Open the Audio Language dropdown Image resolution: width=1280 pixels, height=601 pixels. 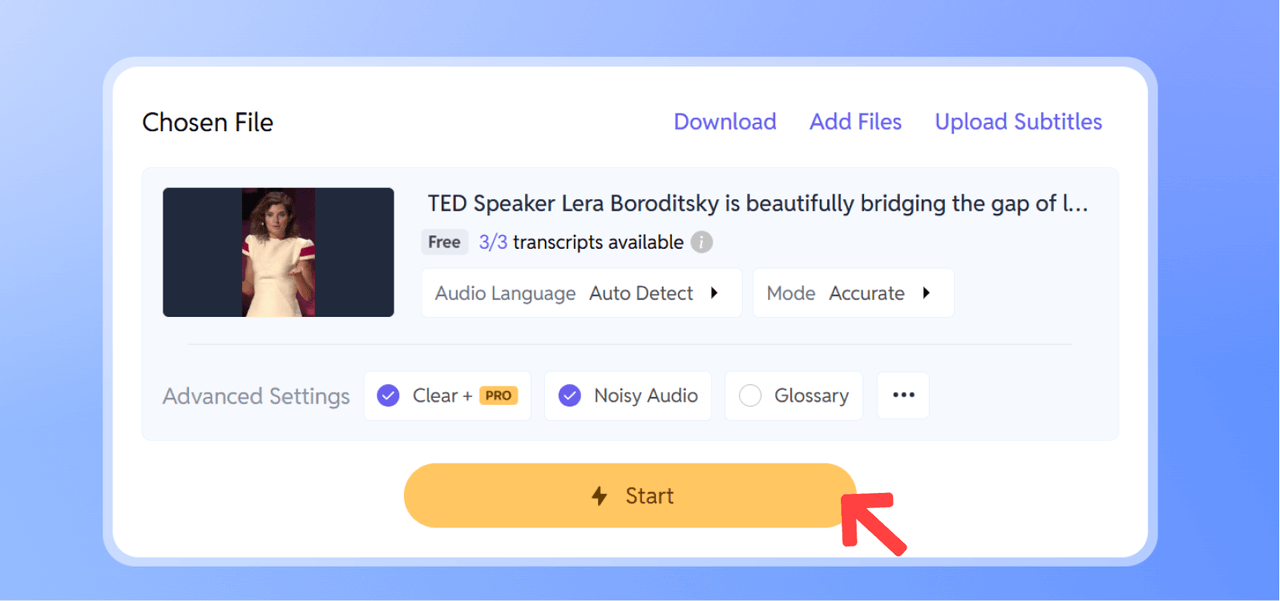pyautogui.click(x=580, y=293)
